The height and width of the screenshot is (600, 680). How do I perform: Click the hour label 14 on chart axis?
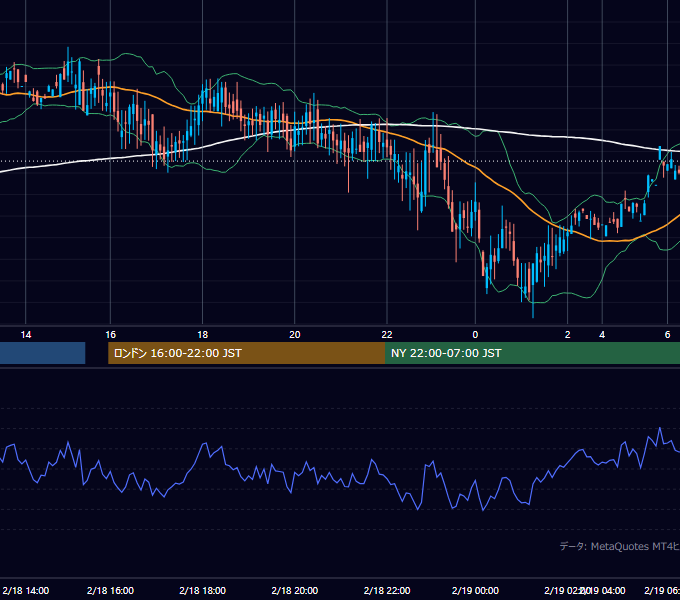[26, 335]
